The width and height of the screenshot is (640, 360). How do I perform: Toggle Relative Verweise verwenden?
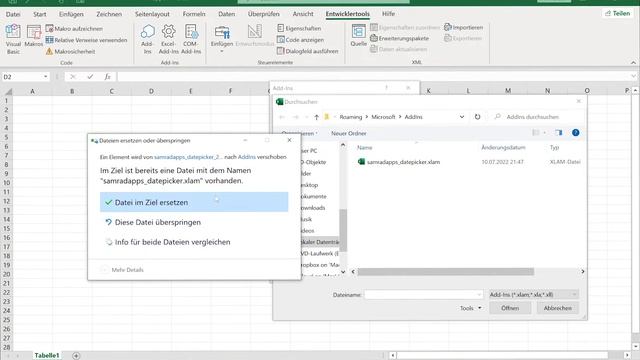[x=87, y=40]
